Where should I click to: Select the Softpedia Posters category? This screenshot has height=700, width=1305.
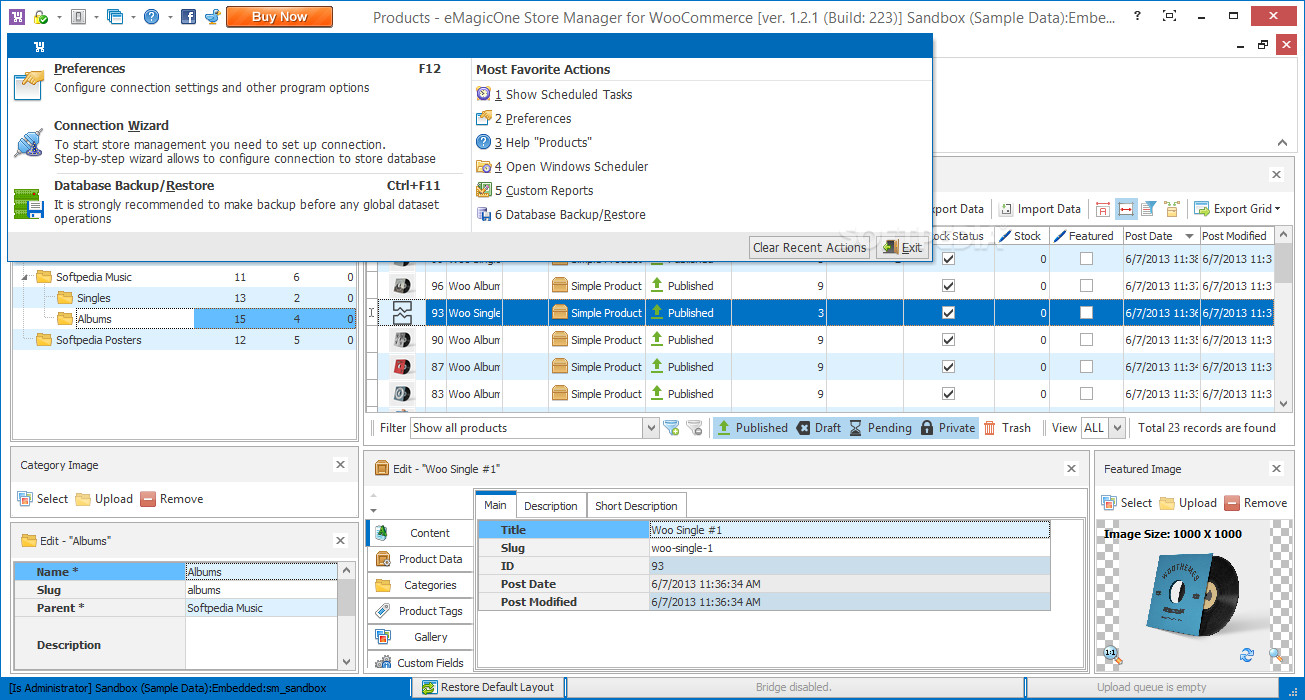pyautogui.click(x=98, y=340)
